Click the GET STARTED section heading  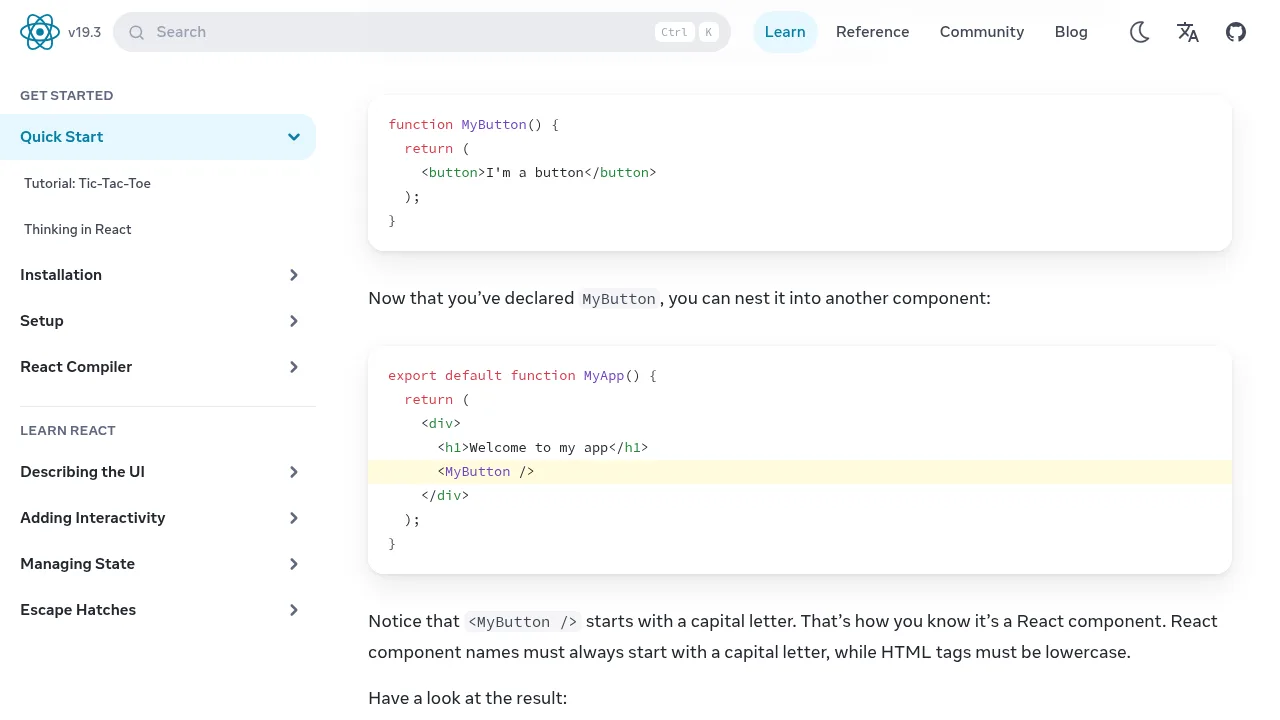coord(67,96)
